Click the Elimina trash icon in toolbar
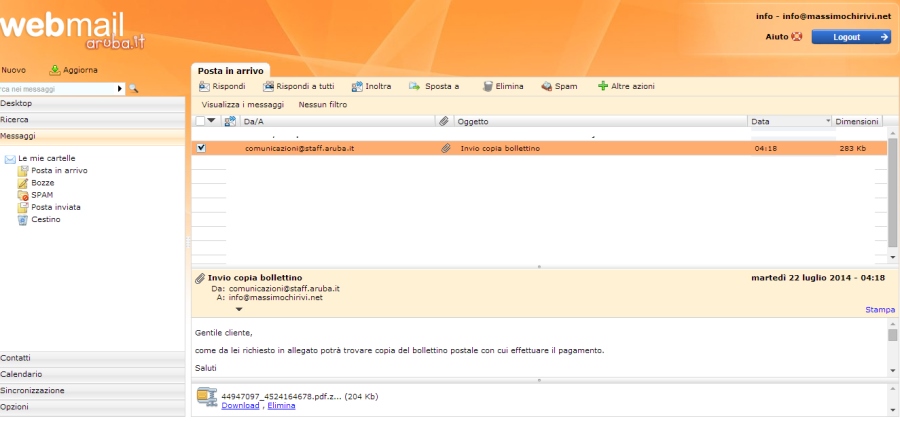 [x=487, y=87]
